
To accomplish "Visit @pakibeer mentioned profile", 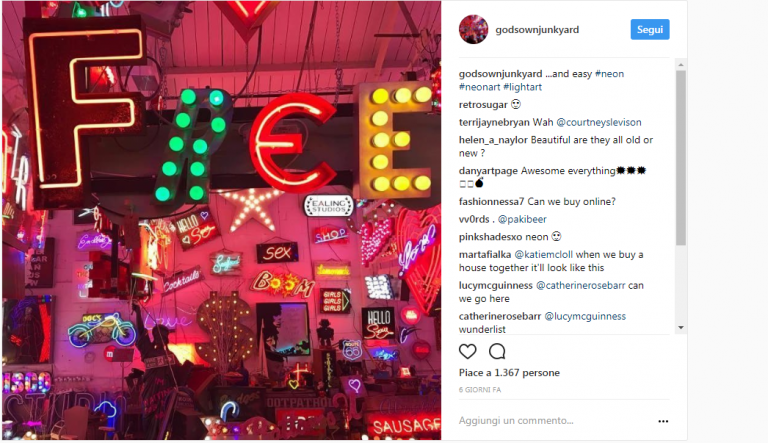I will tap(522, 219).
